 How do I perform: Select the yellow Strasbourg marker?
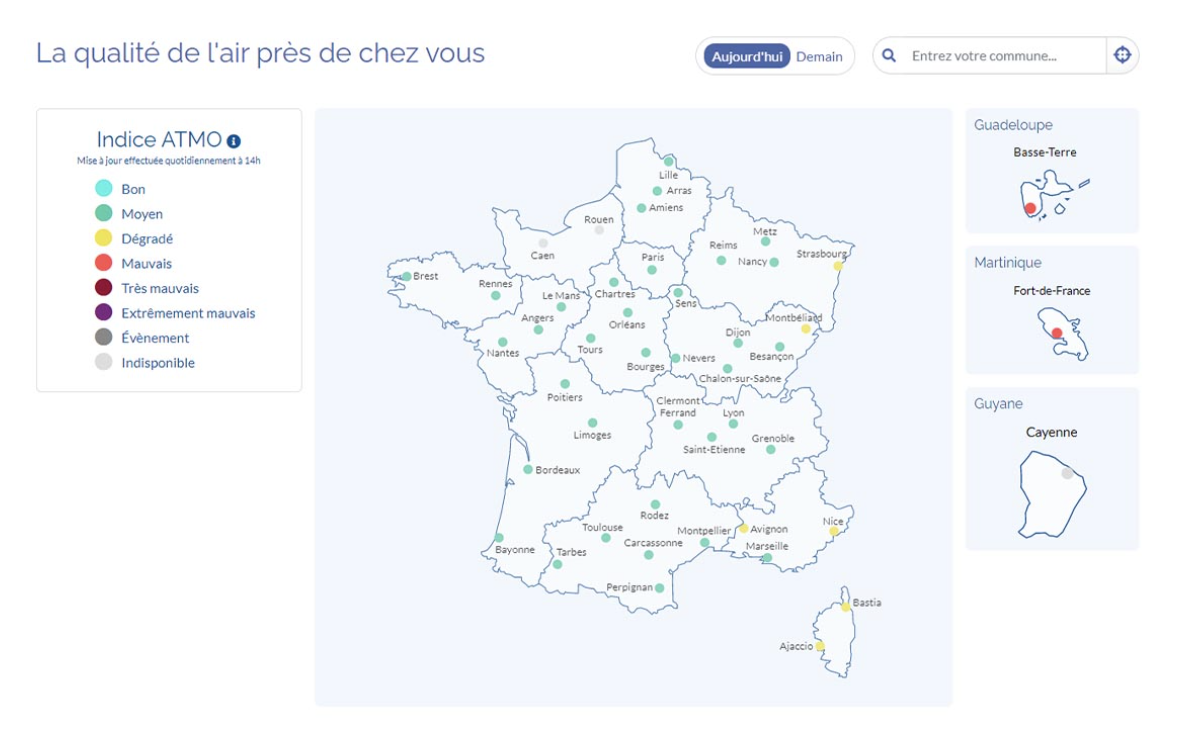pyautogui.click(x=838, y=266)
